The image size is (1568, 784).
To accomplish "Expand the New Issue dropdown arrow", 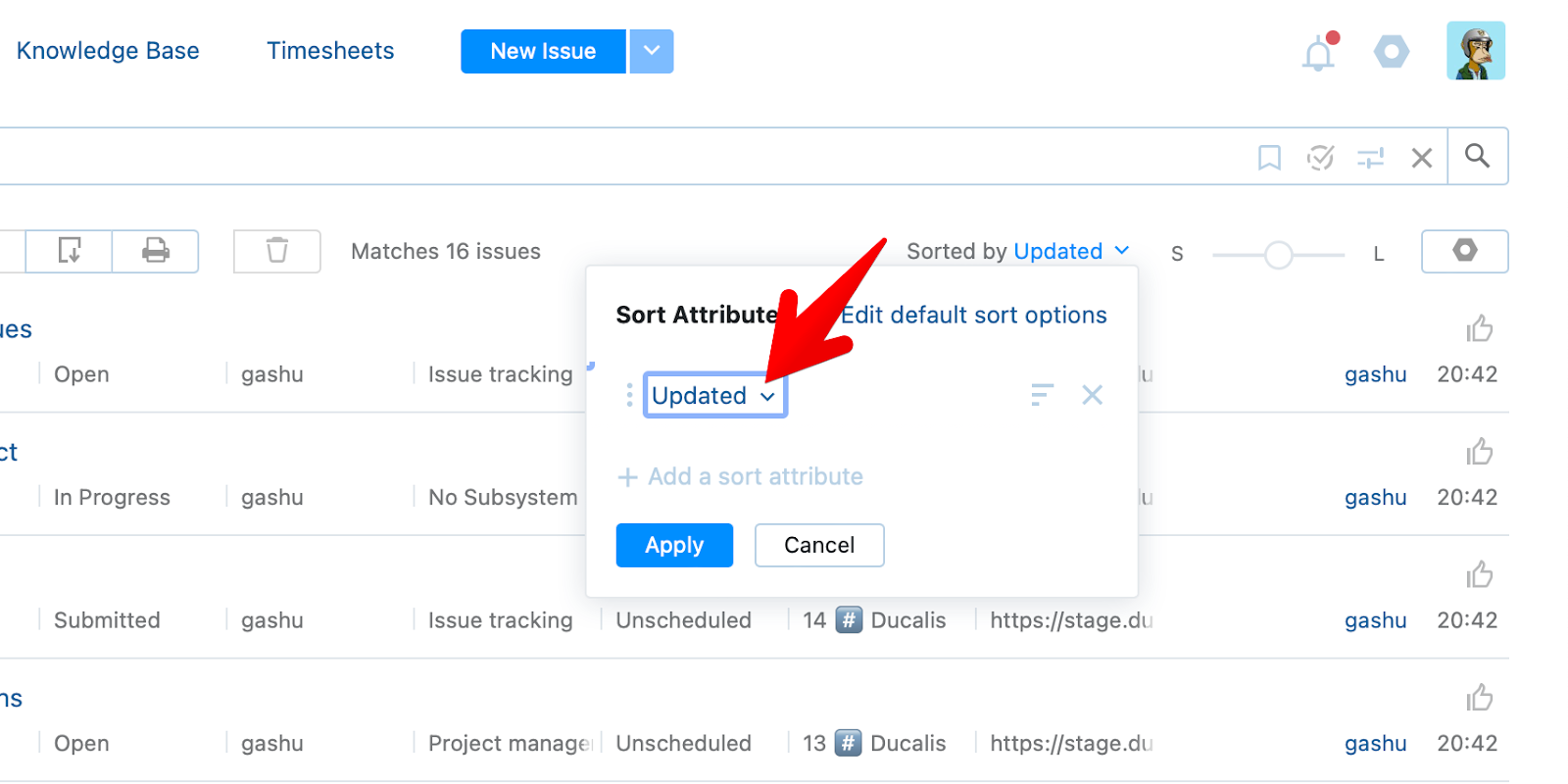I will coord(651,51).
